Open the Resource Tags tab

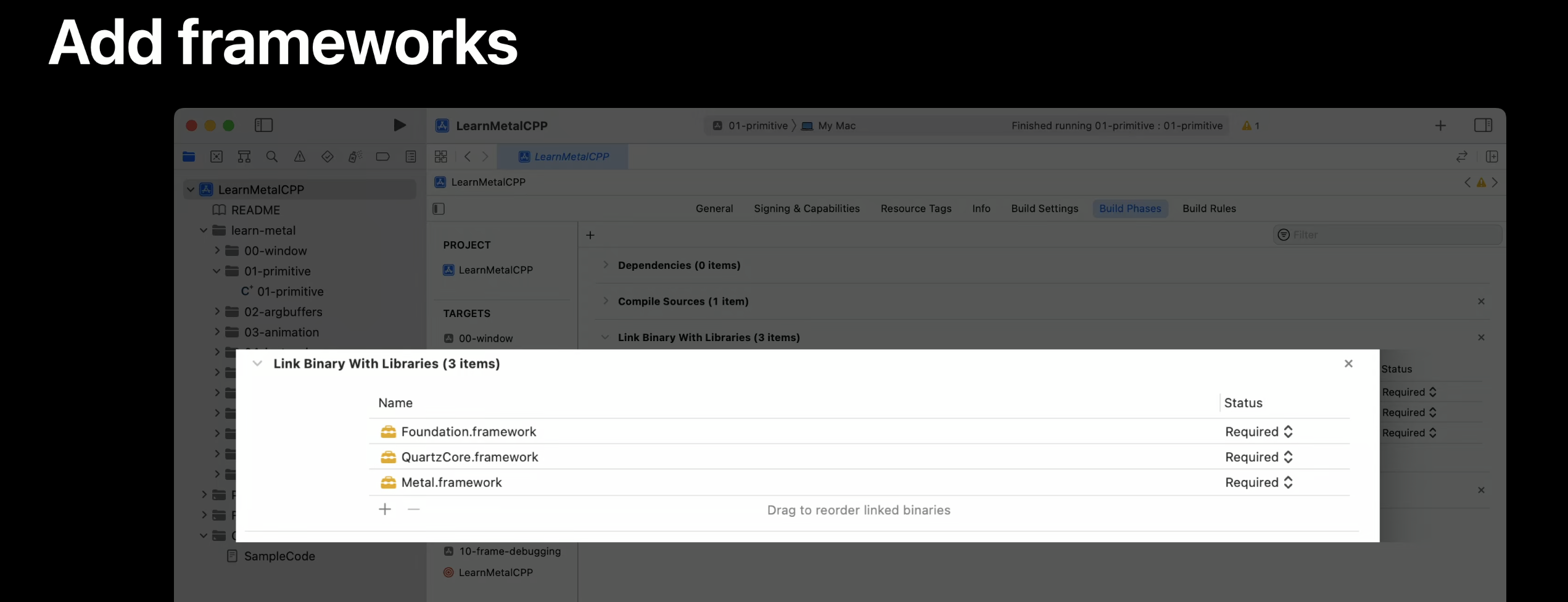tap(916, 208)
